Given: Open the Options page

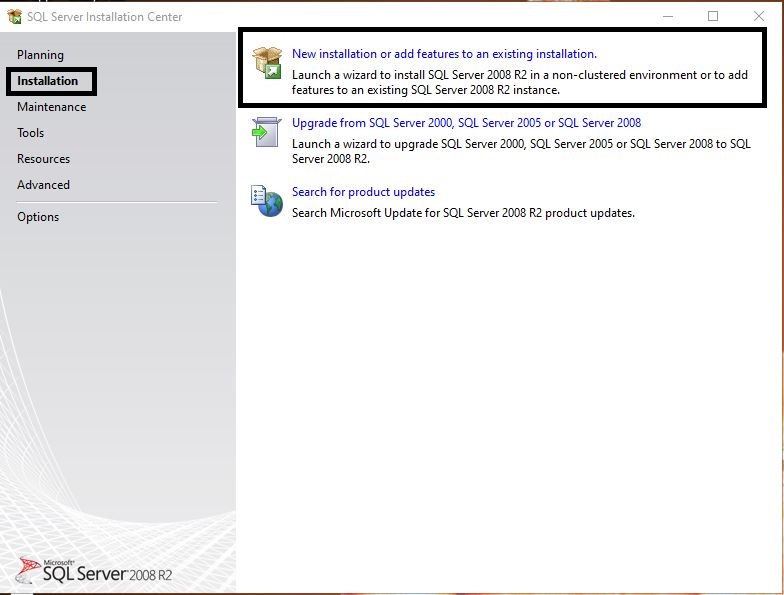Looking at the screenshot, I should point(38,217).
